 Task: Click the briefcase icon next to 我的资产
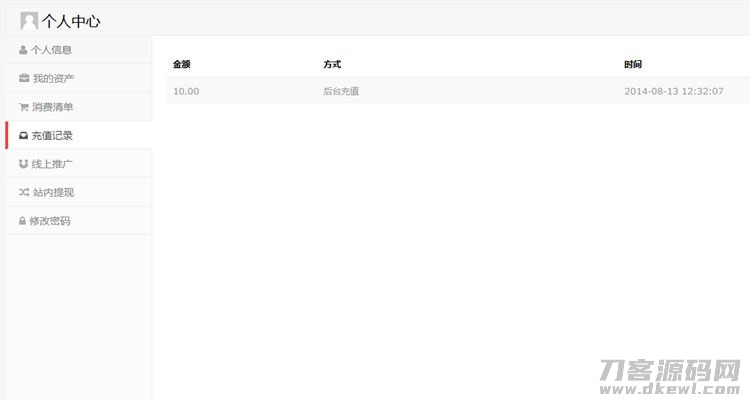[x=24, y=78]
